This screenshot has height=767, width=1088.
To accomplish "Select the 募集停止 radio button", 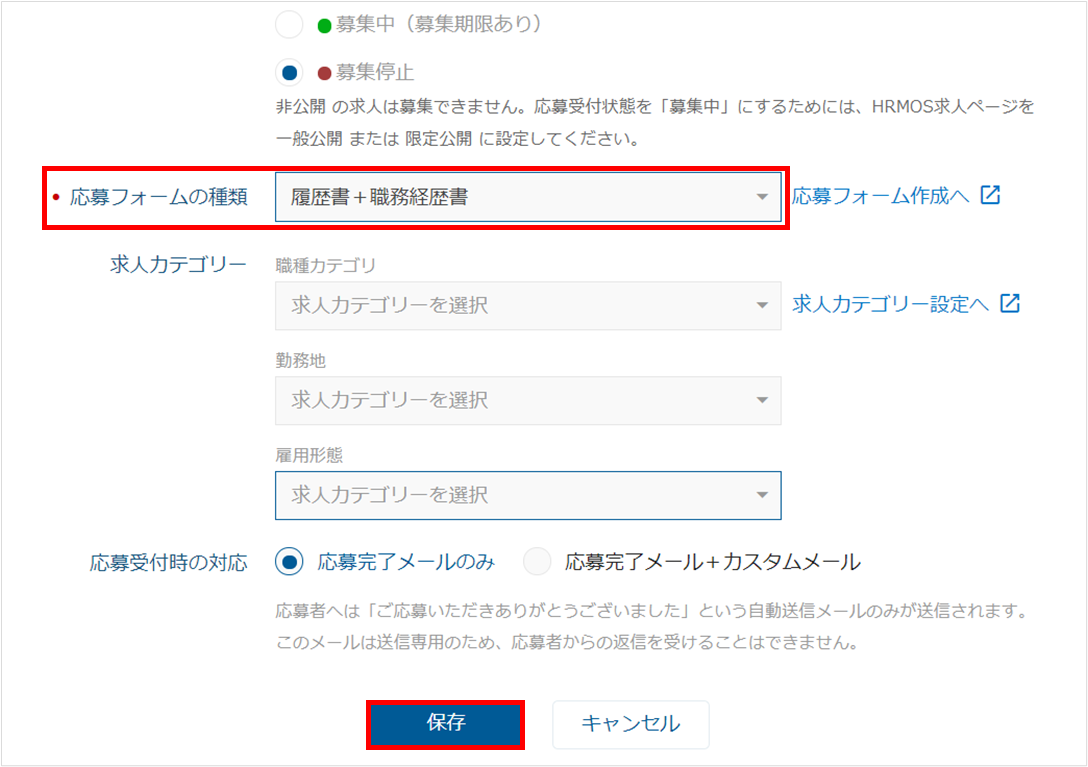I will (x=289, y=72).
